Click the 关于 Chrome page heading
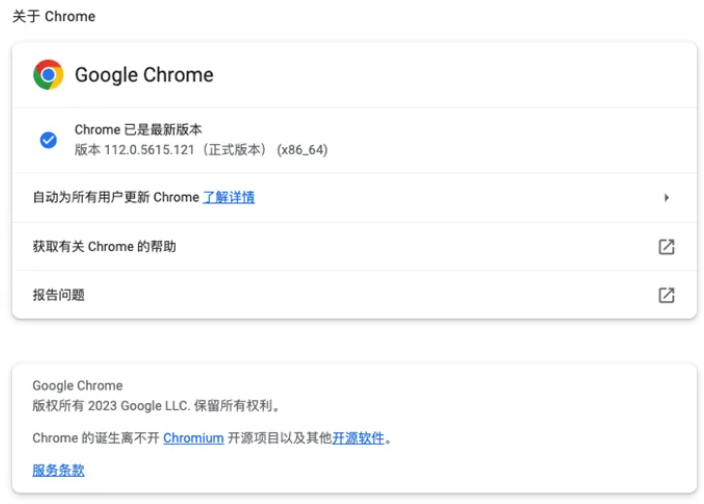704x504 pixels. coord(54,17)
